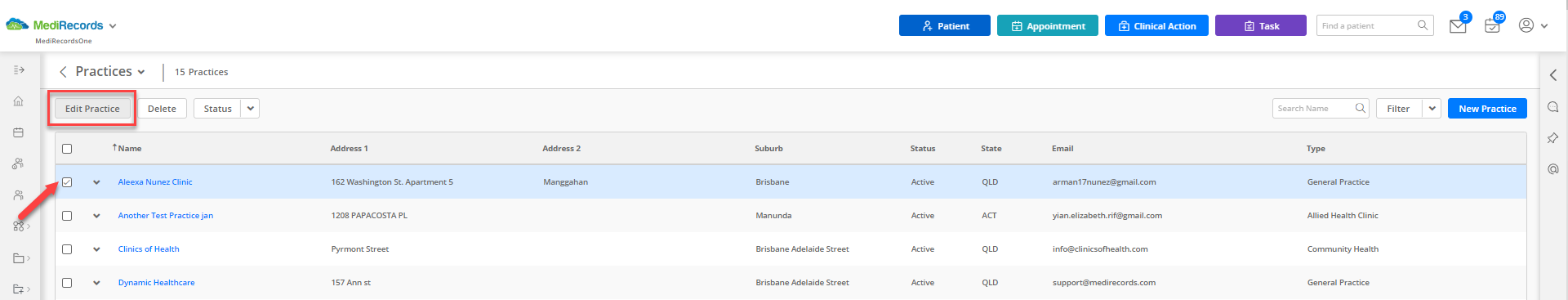
Task: Open the calendar icon in the sidebar
Action: [18, 132]
